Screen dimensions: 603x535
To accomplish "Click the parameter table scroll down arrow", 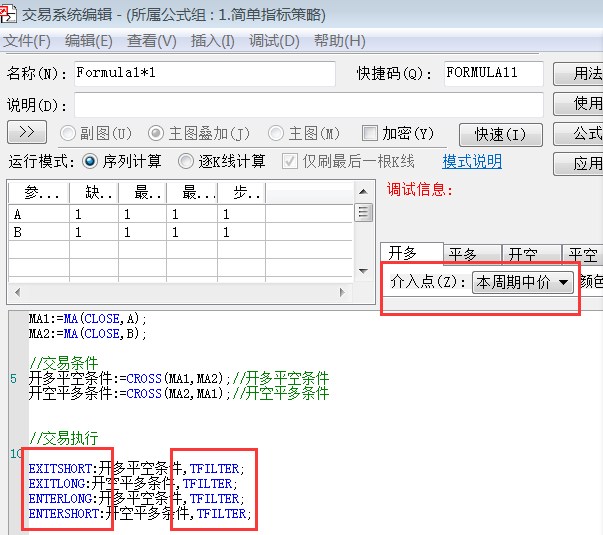I will click(x=363, y=271).
